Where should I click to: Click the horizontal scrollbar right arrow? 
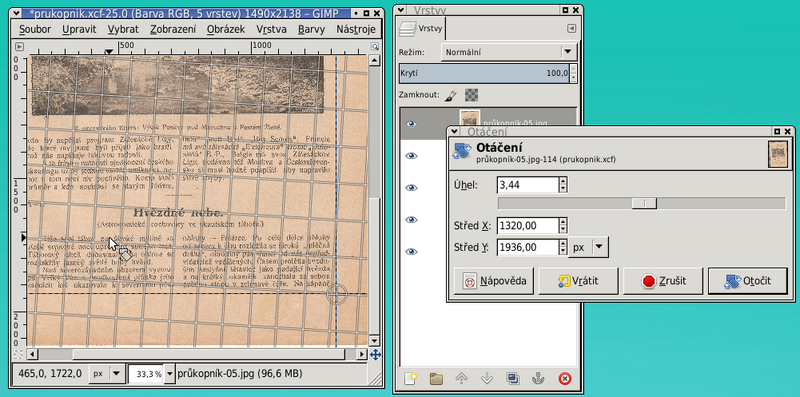[362, 354]
